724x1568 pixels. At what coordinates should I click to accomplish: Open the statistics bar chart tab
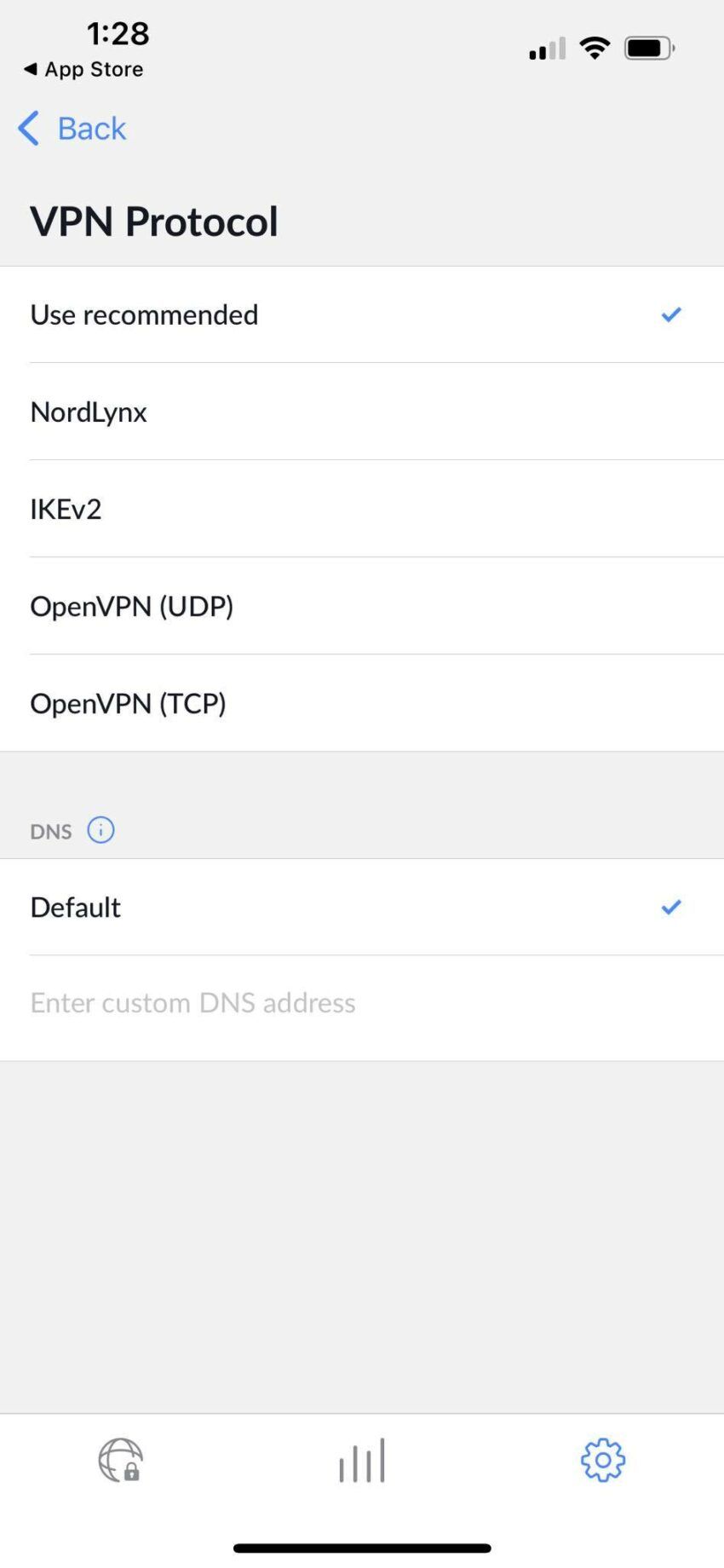[361, 1459]
